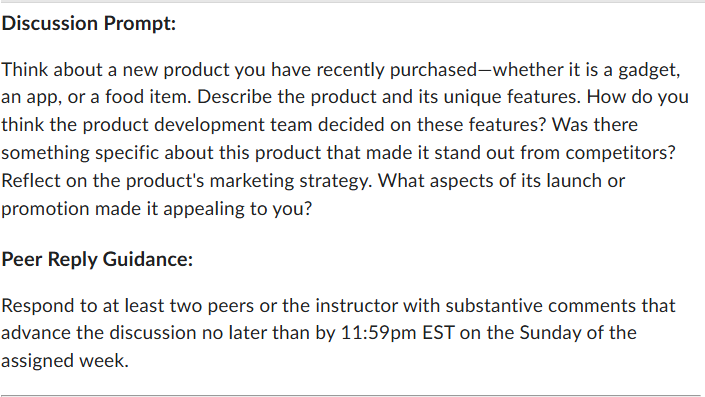
Task: Click the phrase 'unique features'
Action: (x=511, y=97)
